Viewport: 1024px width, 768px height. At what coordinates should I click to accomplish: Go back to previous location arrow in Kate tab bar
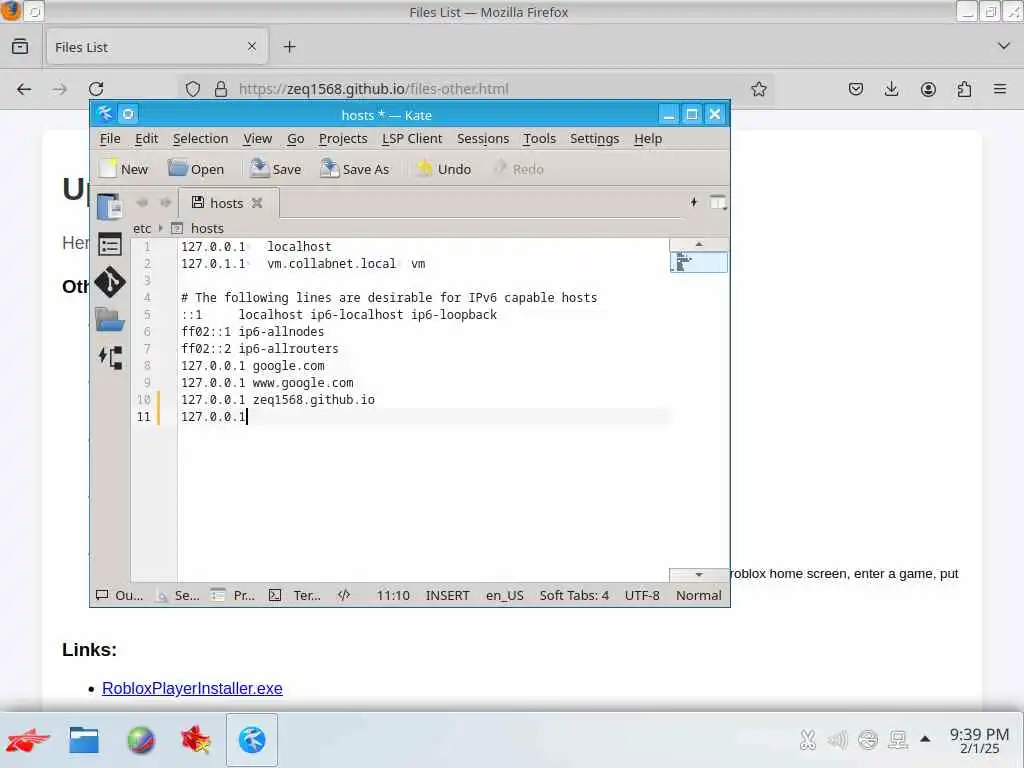[142, 203]
